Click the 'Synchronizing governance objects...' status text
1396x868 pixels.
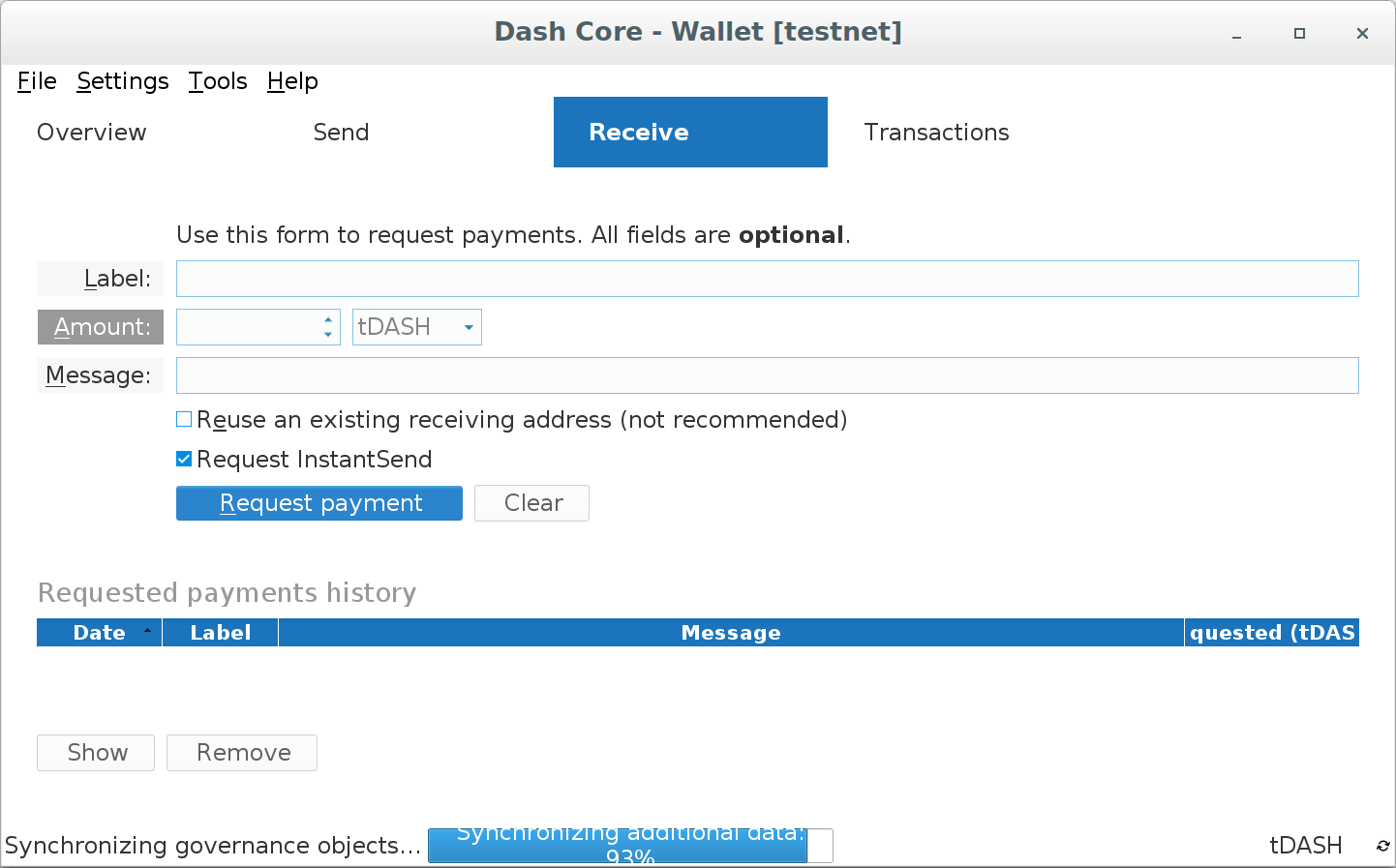pyautogui.click(x=213, y=846)
